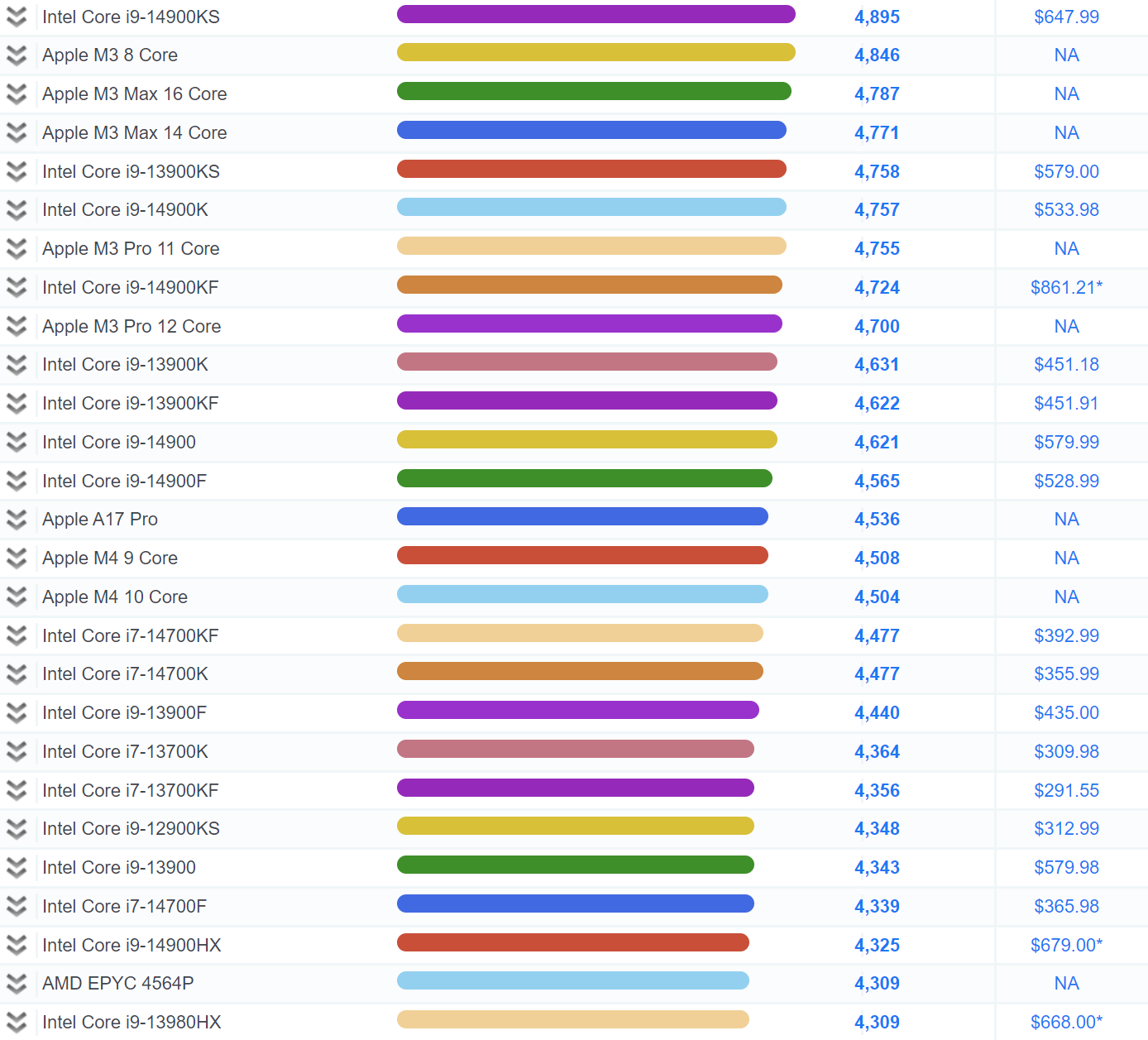Click the 4,440 score value

(877, 713)
